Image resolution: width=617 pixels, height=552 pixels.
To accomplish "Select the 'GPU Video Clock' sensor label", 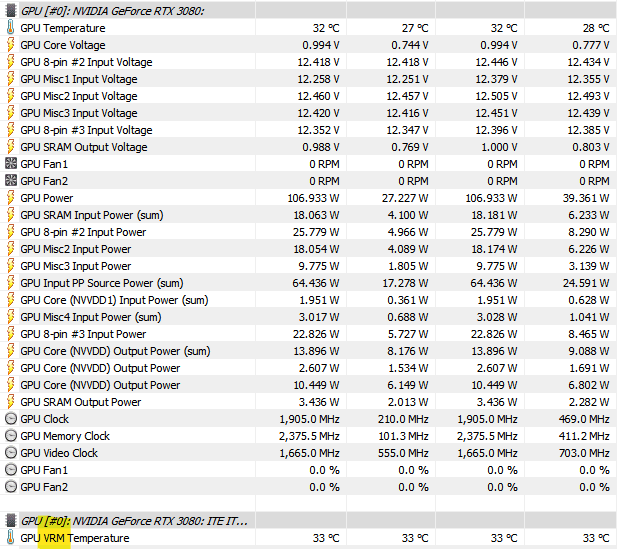I will click(x=59, y=453).
